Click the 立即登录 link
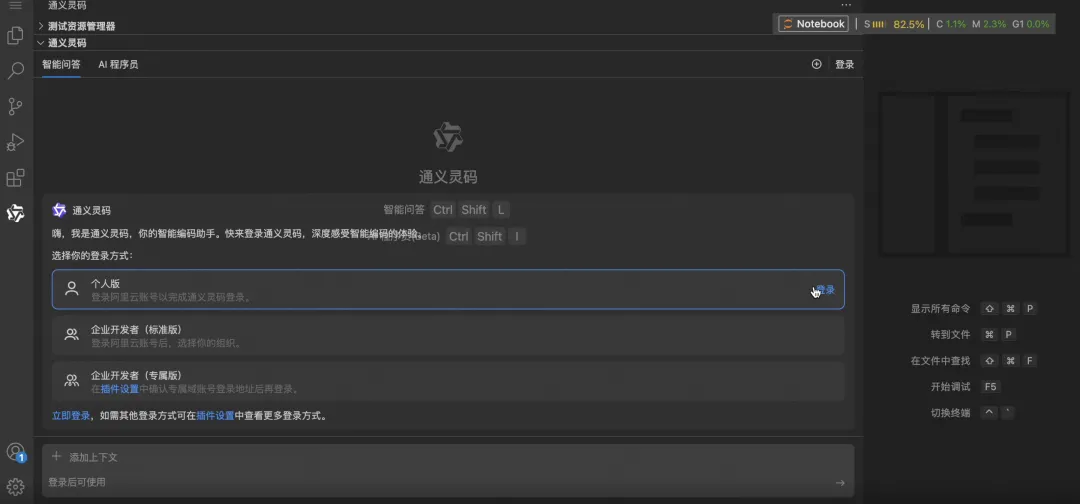This screenshot has width=1080, height=504. point(71,416)
